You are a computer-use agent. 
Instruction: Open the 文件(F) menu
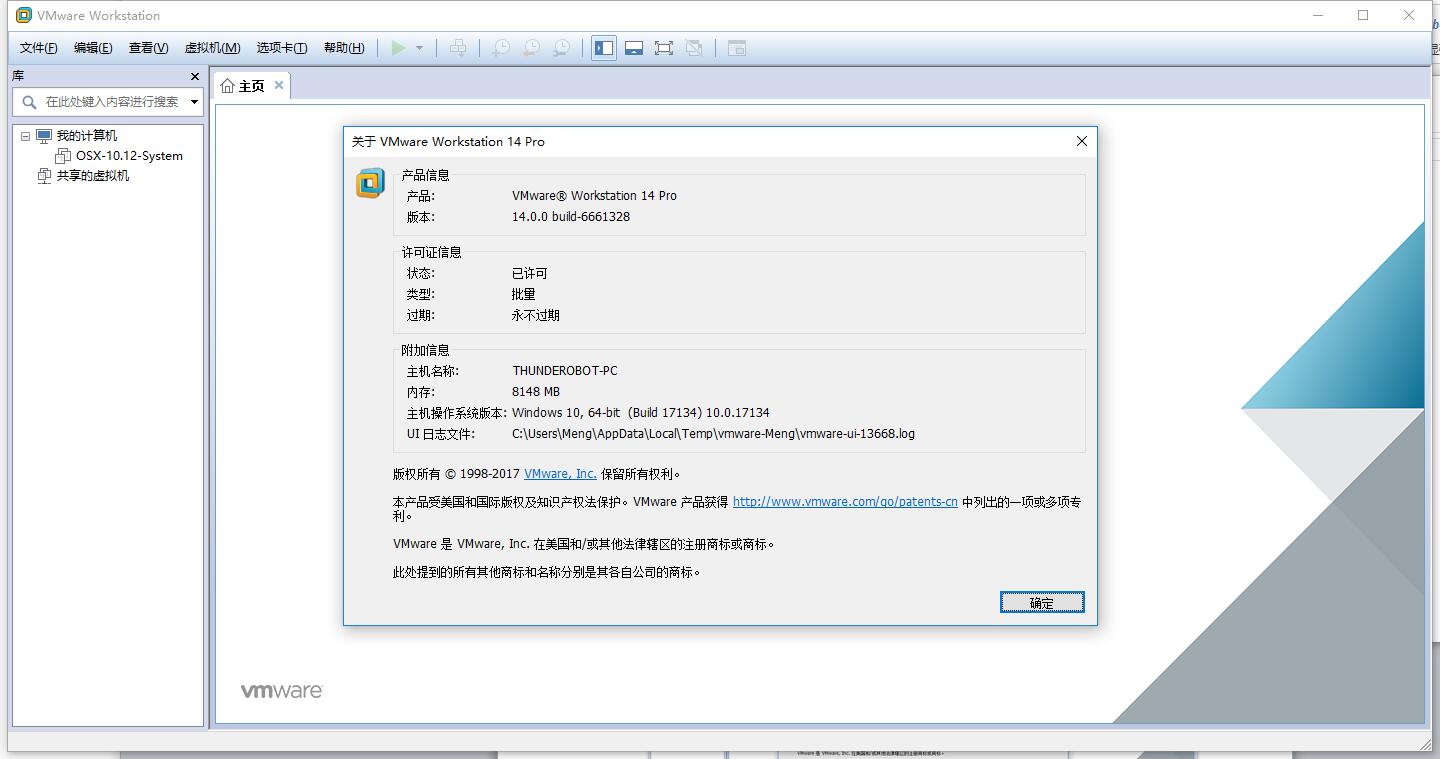pos(39,48)
